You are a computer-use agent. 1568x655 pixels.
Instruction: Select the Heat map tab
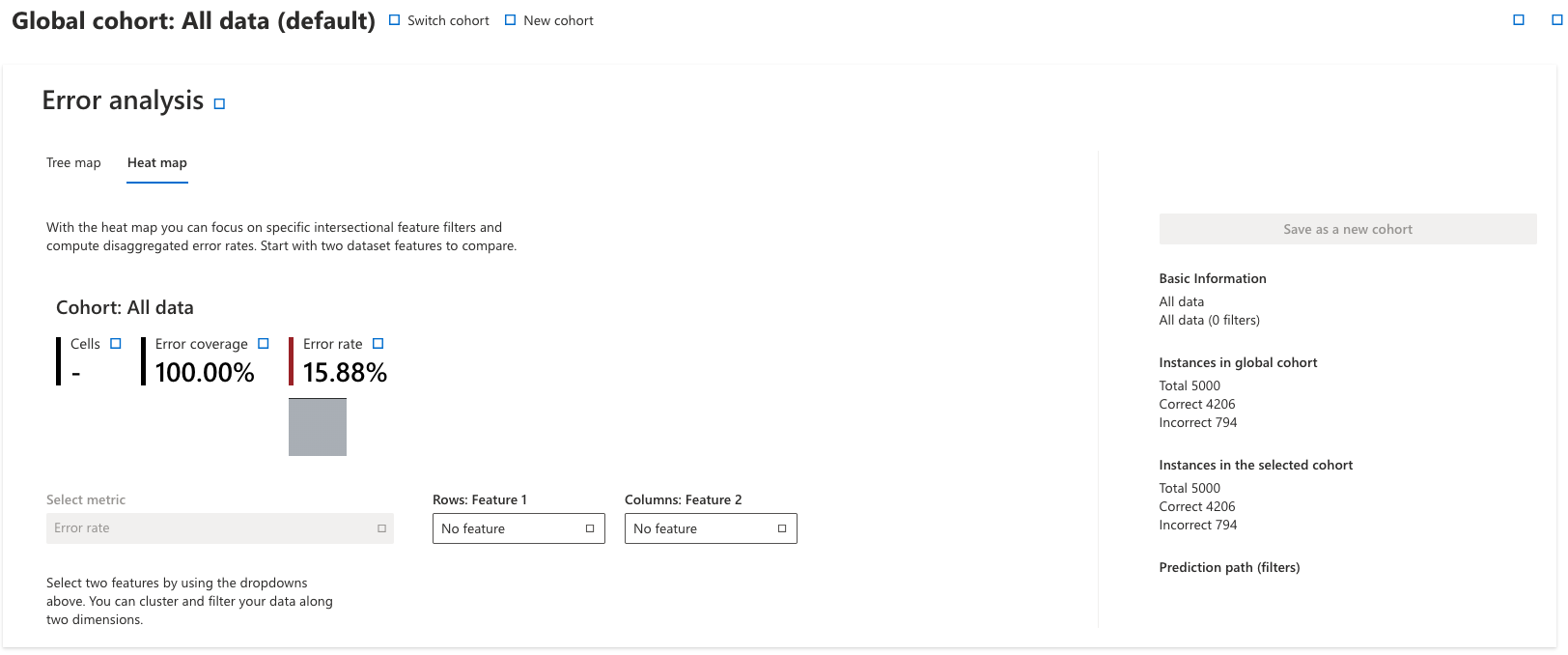[x=157, y=163]
